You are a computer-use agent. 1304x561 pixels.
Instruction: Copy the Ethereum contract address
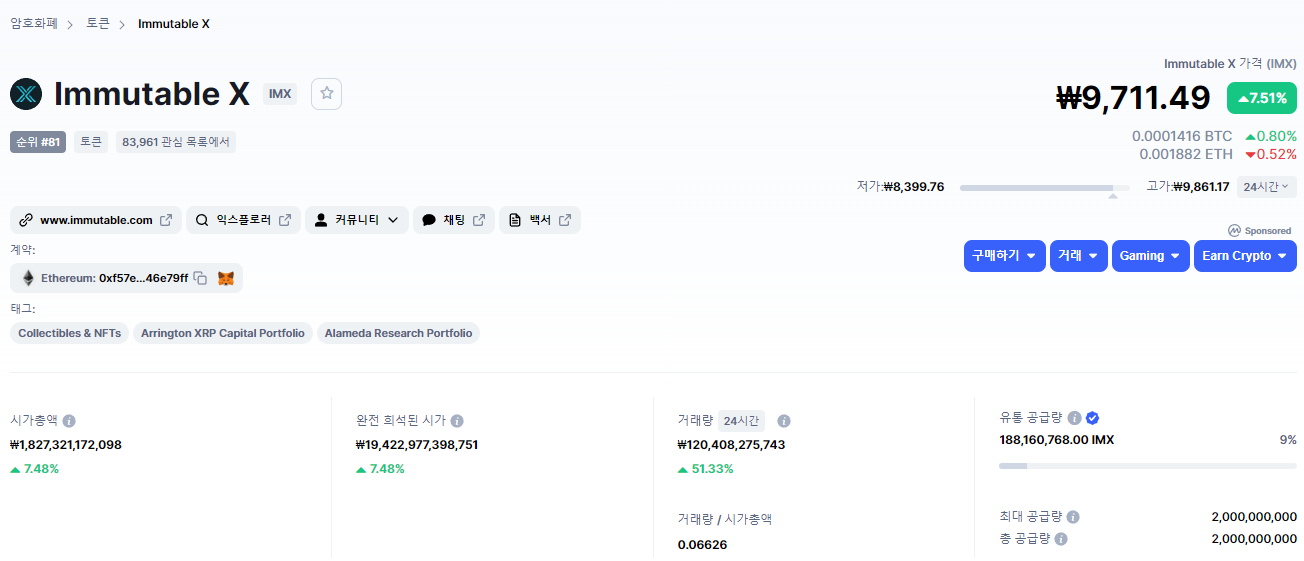coord(200,278)
